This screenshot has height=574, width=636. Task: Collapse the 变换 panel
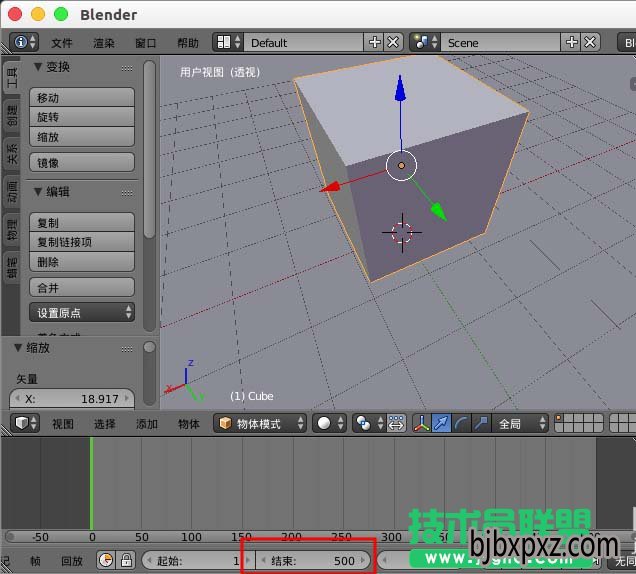(x=38, y=67)
